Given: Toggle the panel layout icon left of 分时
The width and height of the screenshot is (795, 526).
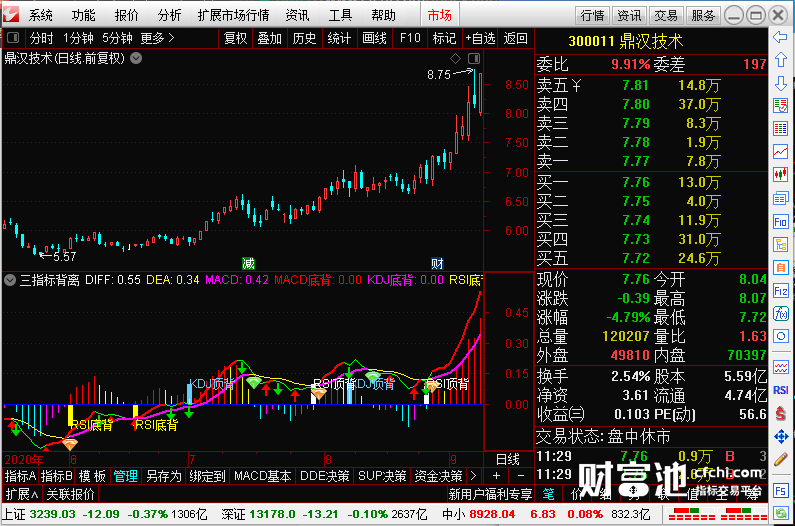Looking at the screenshot, I should point(13,38).
